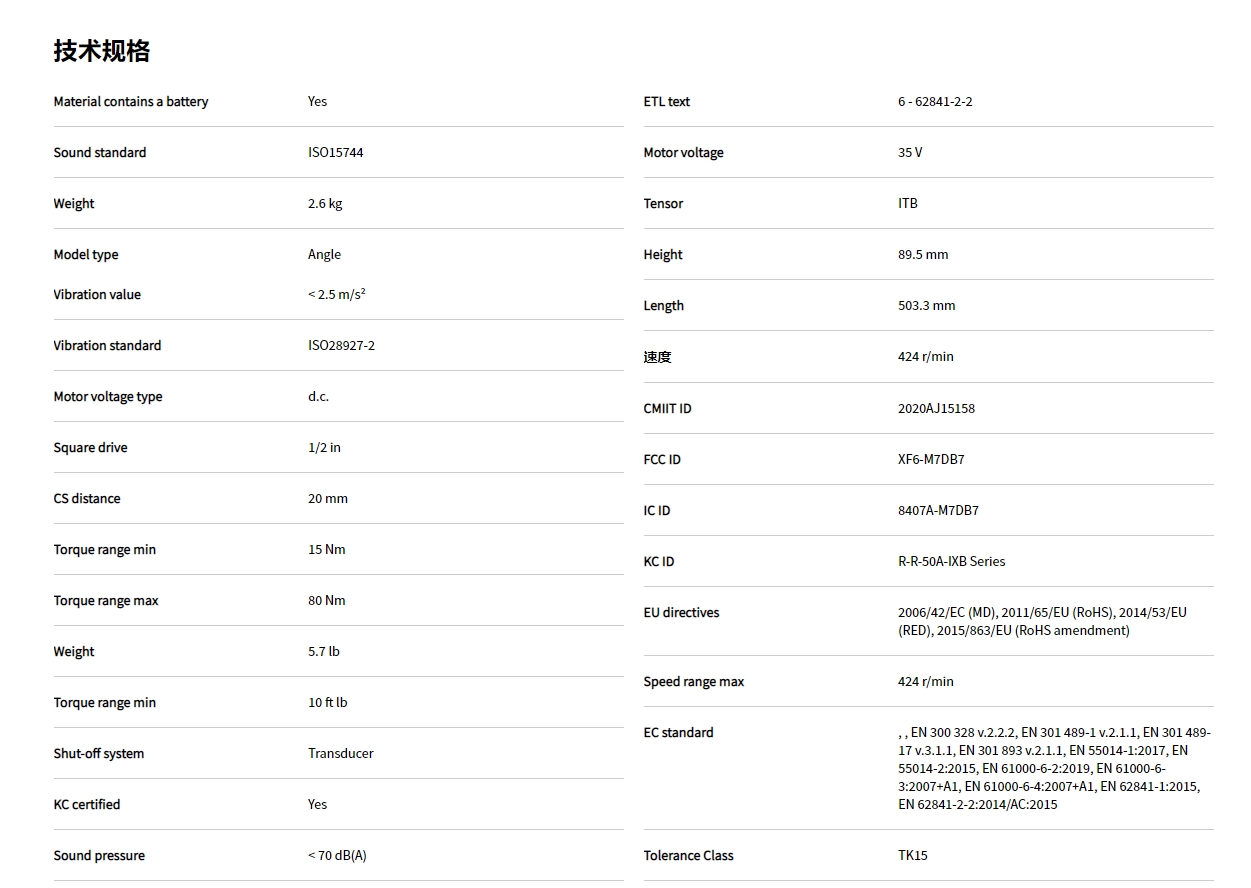Click the Sound standard value ISO15744
1251x888 pixels.
tap(335, 153)
